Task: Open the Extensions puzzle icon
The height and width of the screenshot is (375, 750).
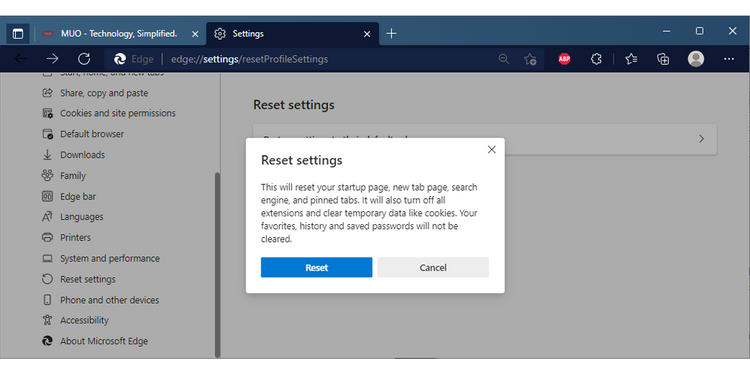Action: [x=596, y=59]
